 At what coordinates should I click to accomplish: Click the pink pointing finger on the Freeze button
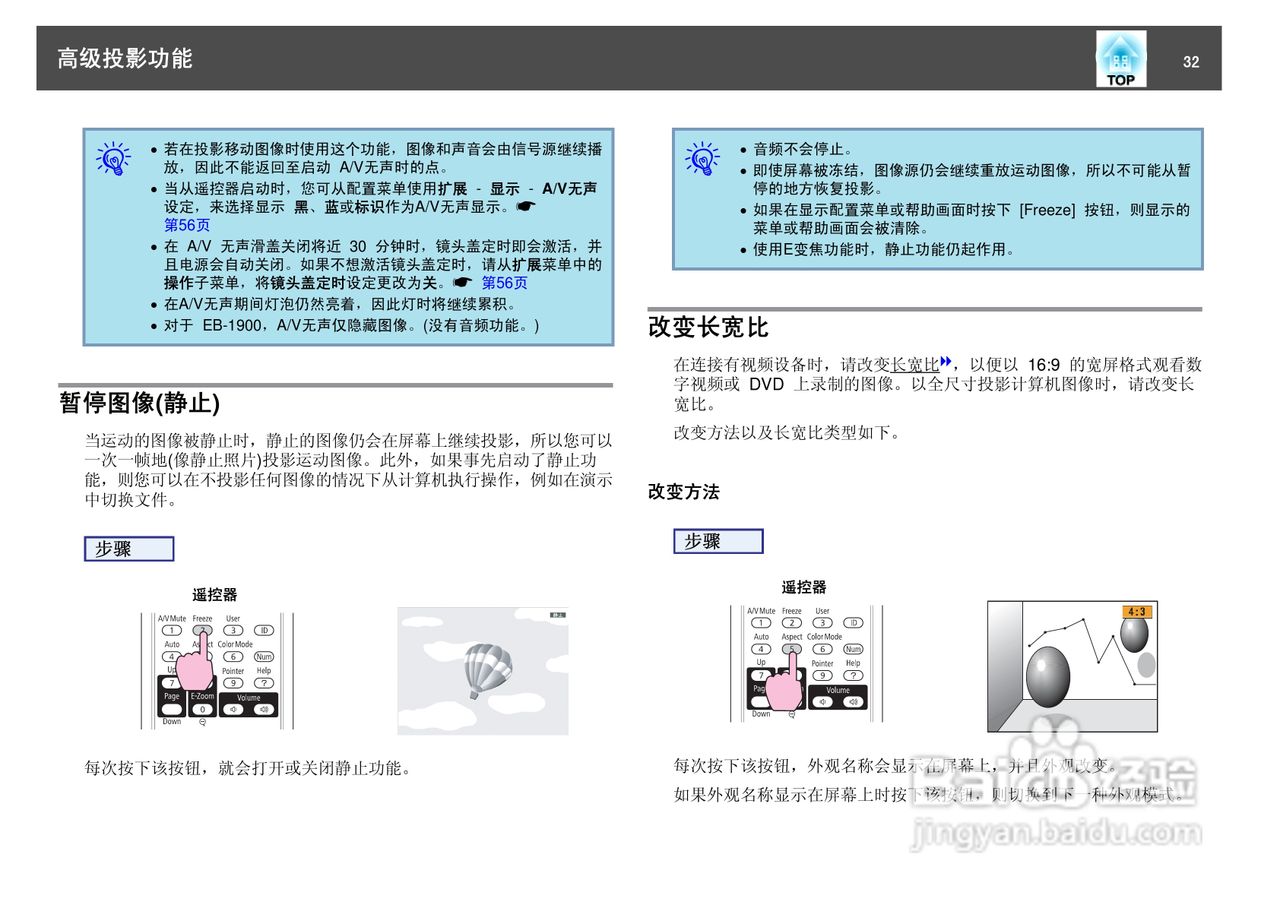click(195, 662)
